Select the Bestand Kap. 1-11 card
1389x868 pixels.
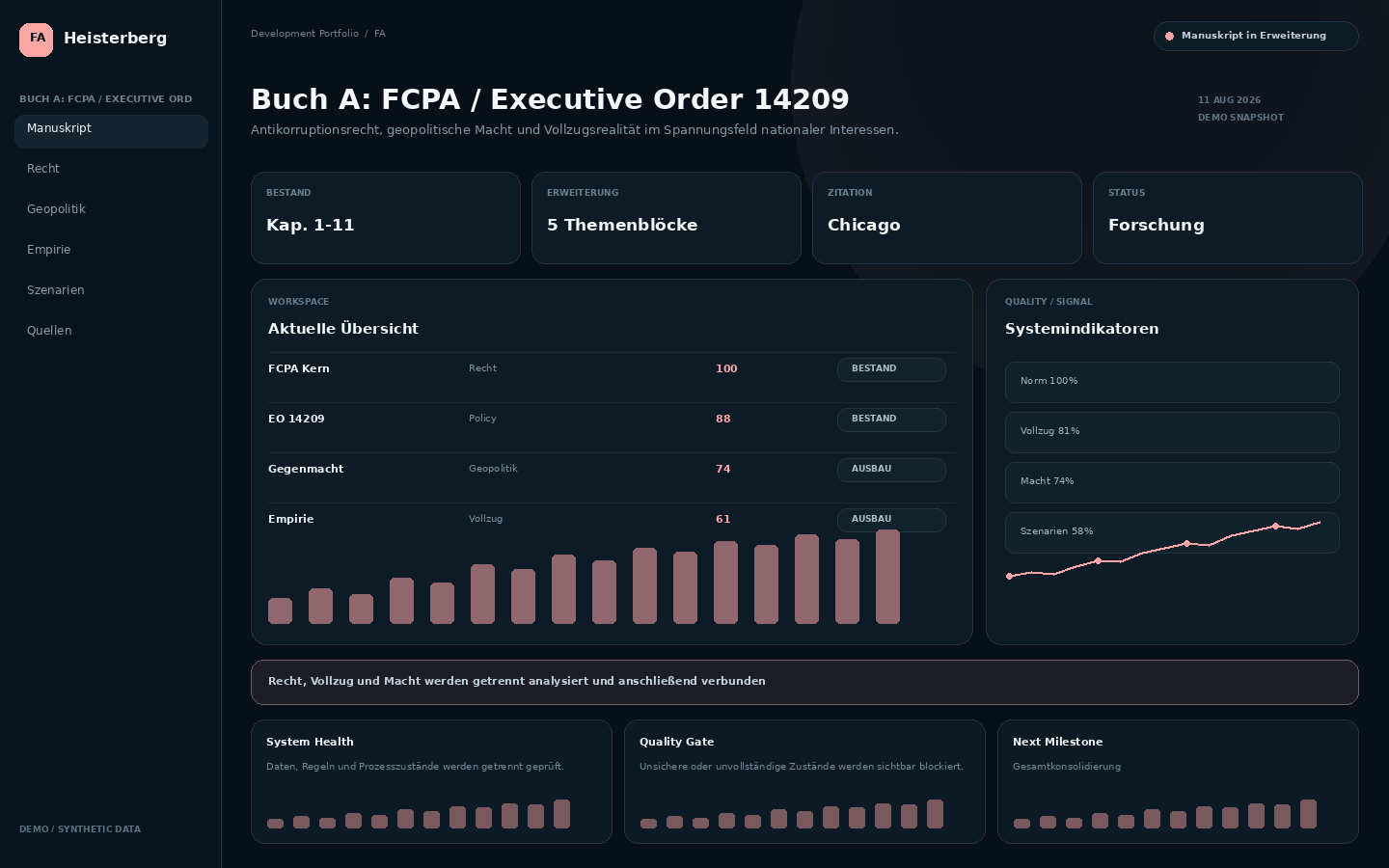point(386,218)
